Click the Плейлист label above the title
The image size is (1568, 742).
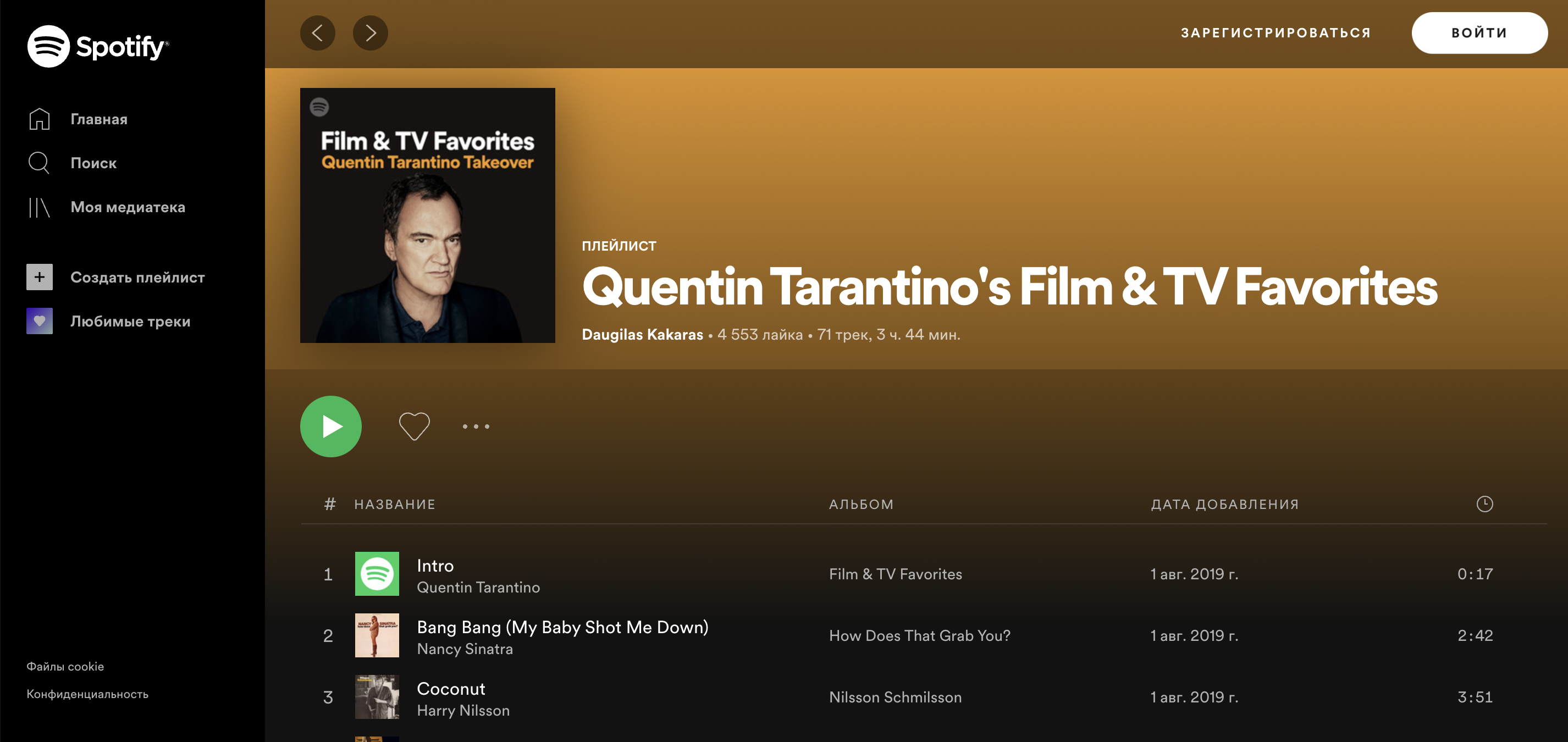pos(619,246)
